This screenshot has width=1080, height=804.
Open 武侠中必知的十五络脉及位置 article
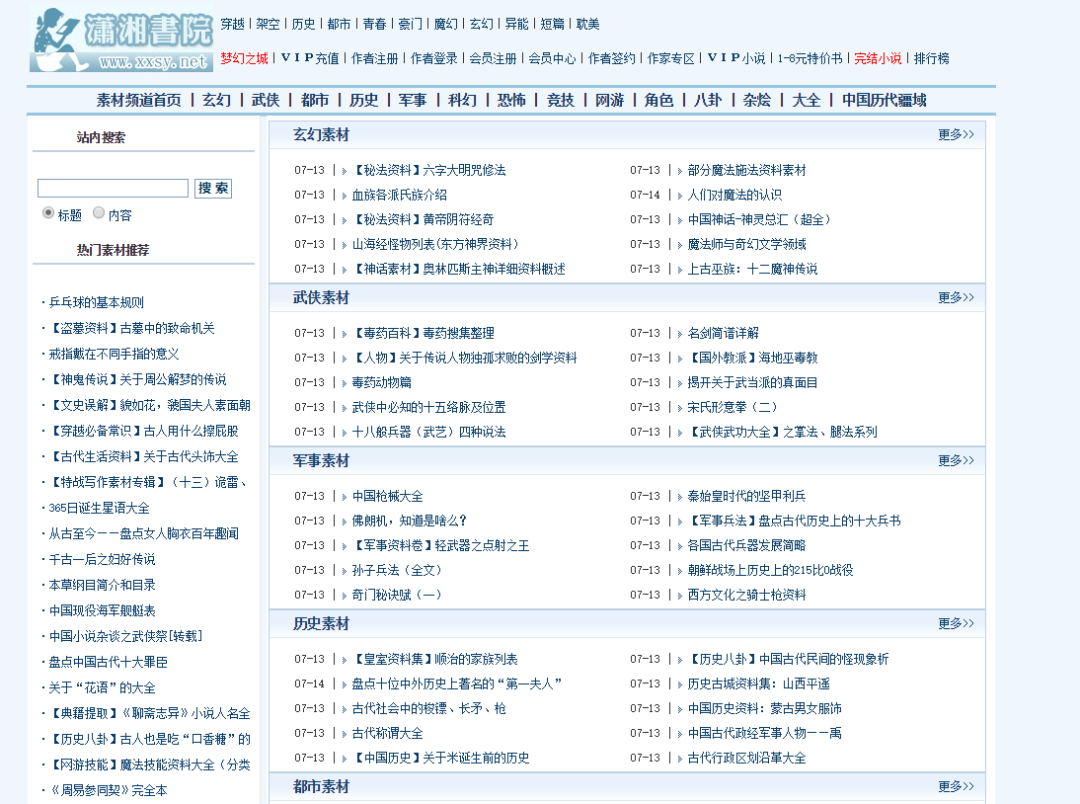[x=429, y=408]
